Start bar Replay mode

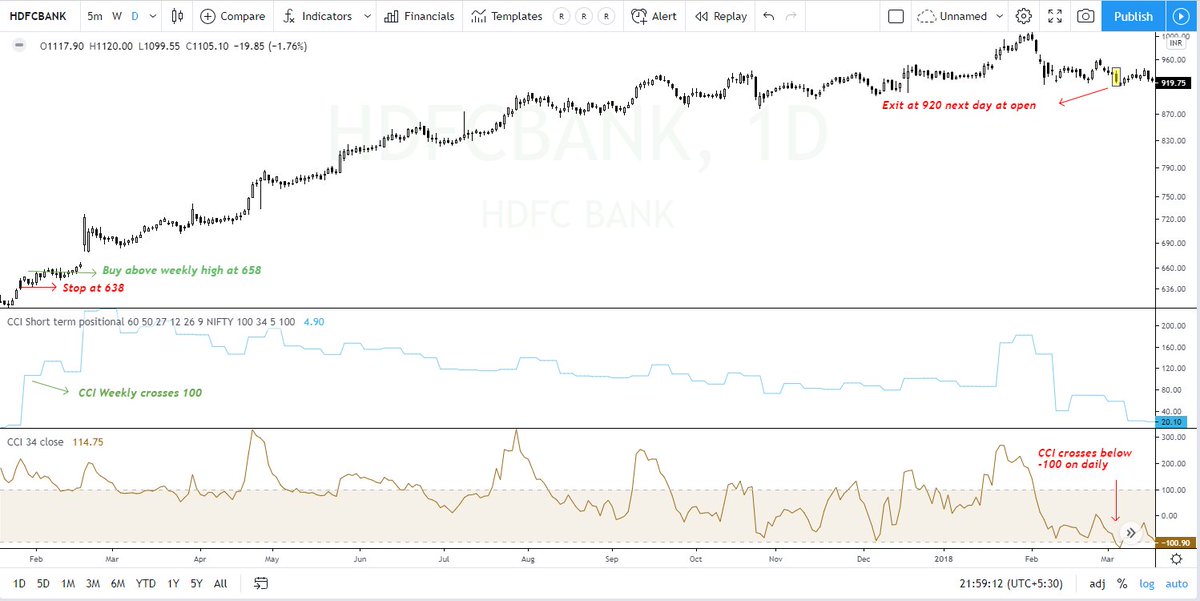720,16
